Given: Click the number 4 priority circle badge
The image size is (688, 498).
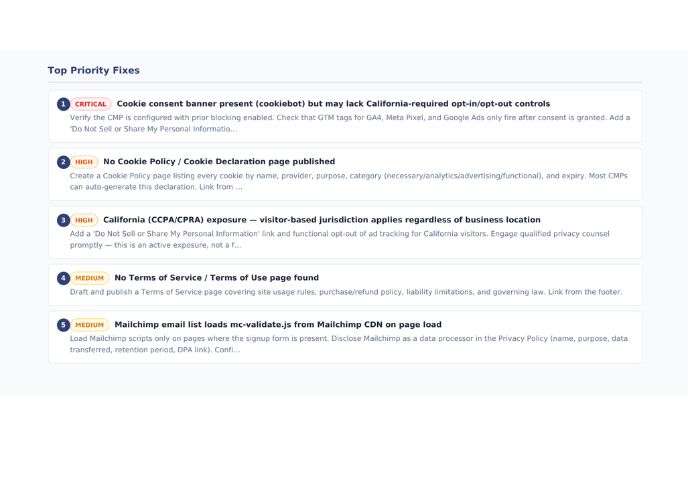Looking at the screenshot, I should pos(63,278).
